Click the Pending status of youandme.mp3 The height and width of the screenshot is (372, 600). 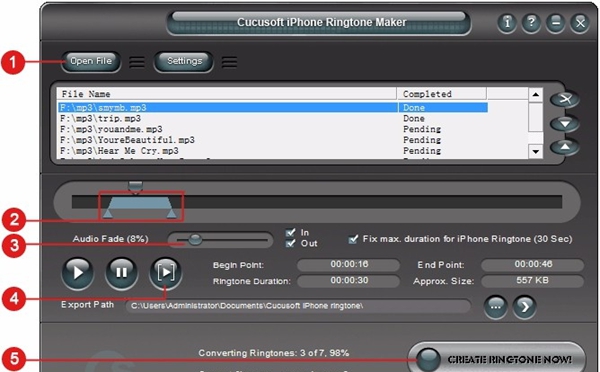click(422, 129)
